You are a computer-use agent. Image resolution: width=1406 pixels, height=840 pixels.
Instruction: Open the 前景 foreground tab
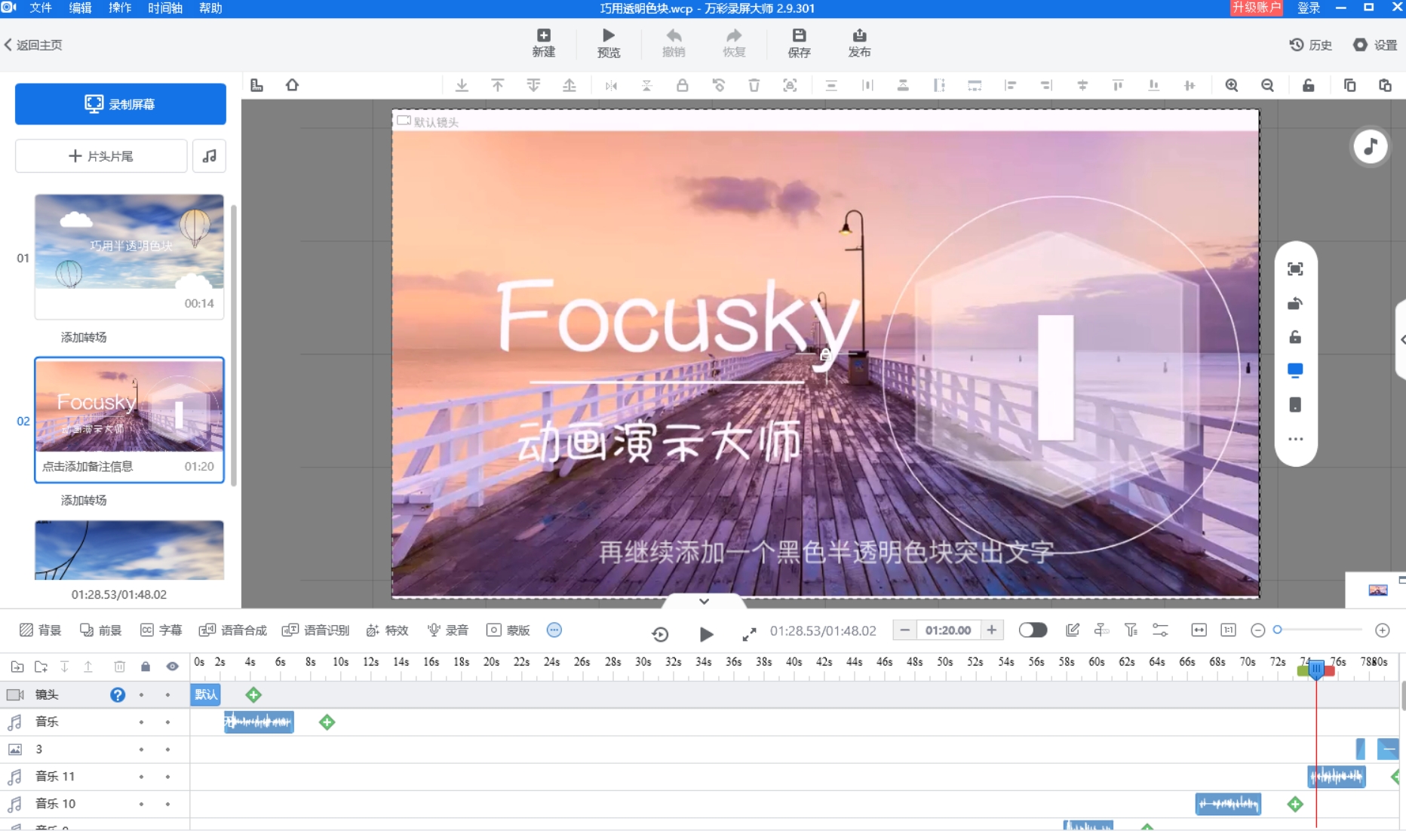click(101, 630)
